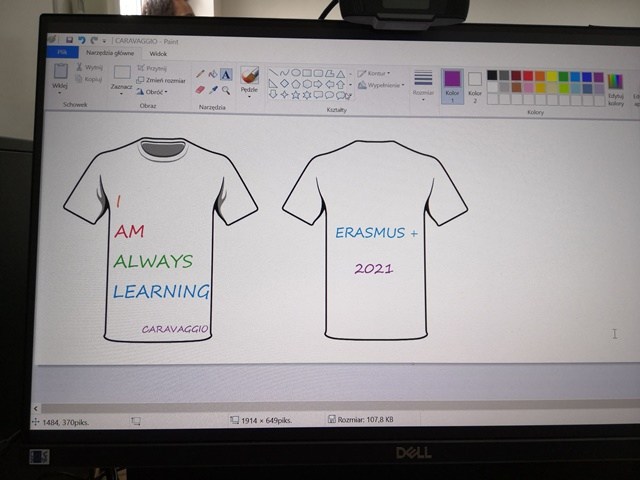This screenshot has height=480, width=640.
Task: Click the Kopiuj (Copy) button
Action: coord(89,79)
